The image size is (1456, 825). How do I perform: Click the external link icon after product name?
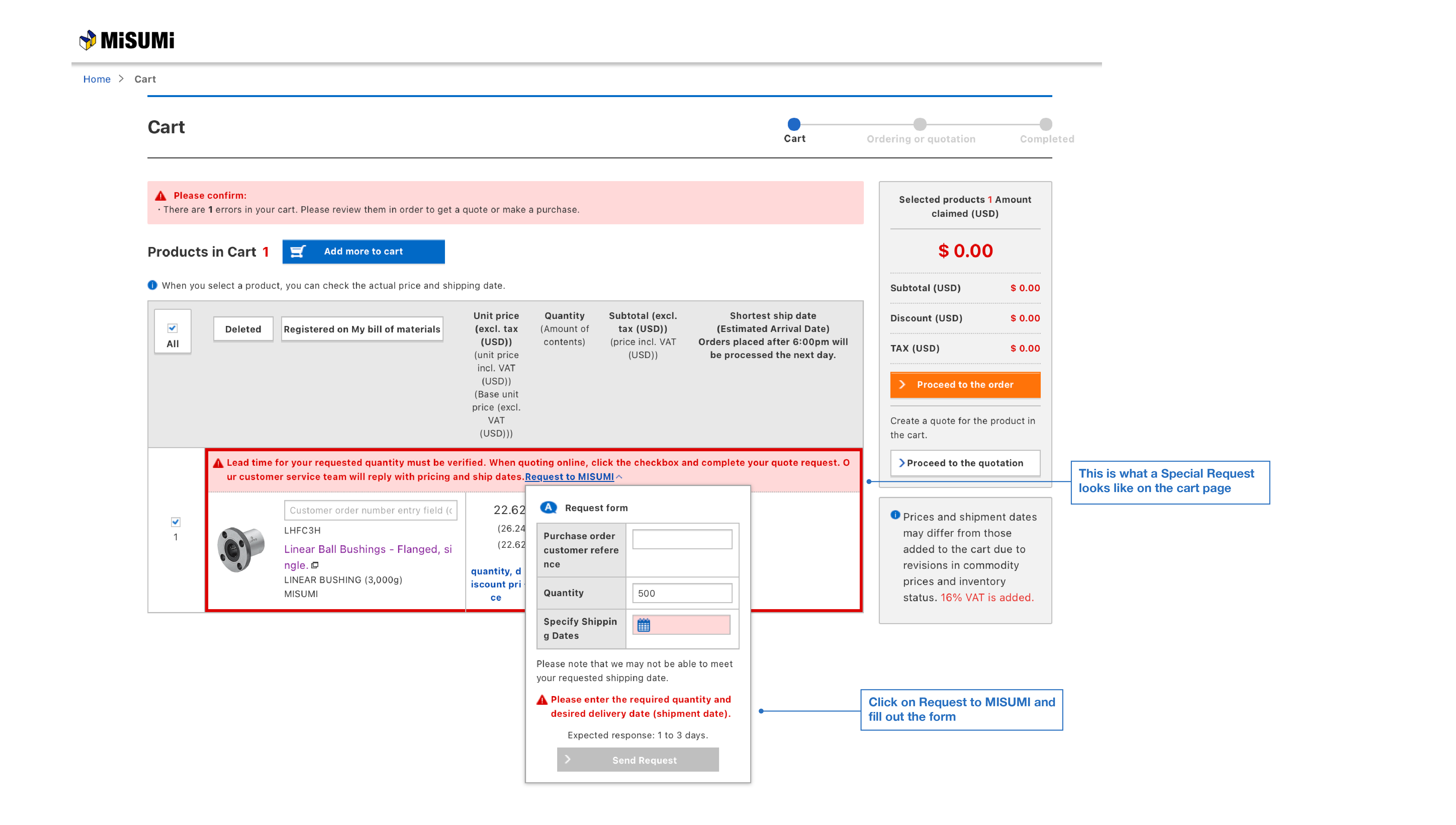[x=315, y=565]
